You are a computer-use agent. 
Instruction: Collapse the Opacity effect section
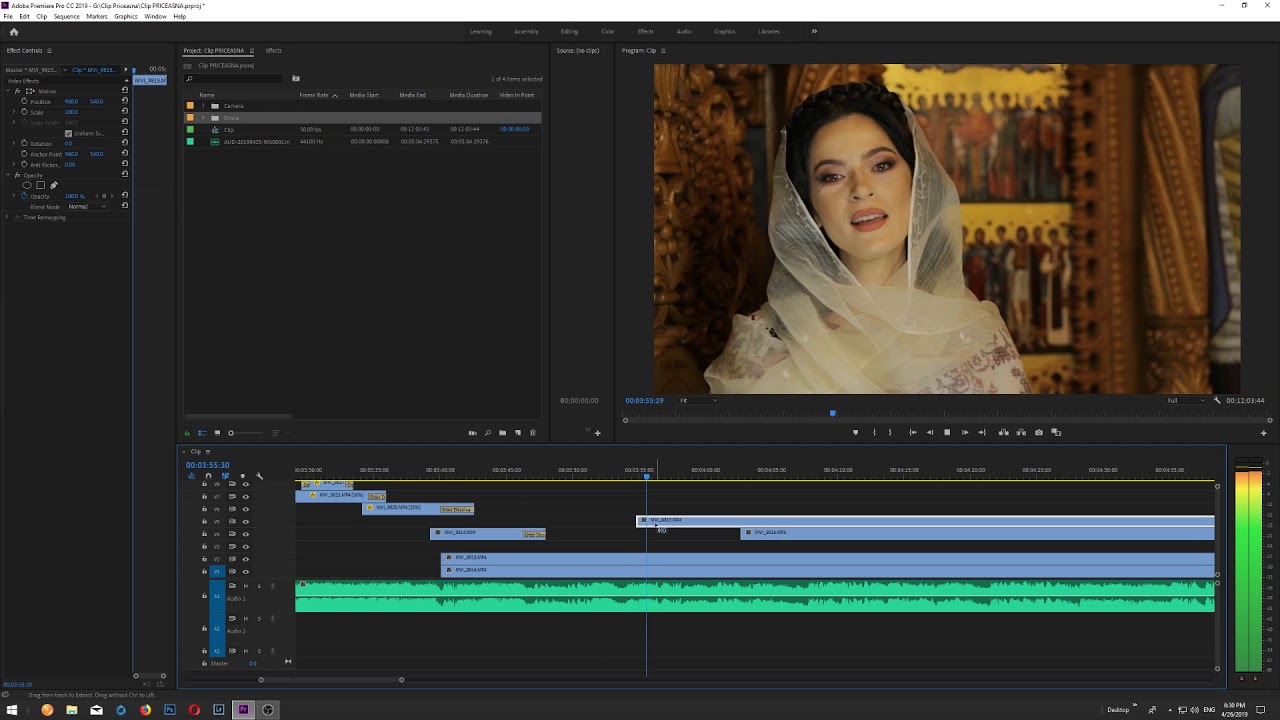(x=8, y=175)
